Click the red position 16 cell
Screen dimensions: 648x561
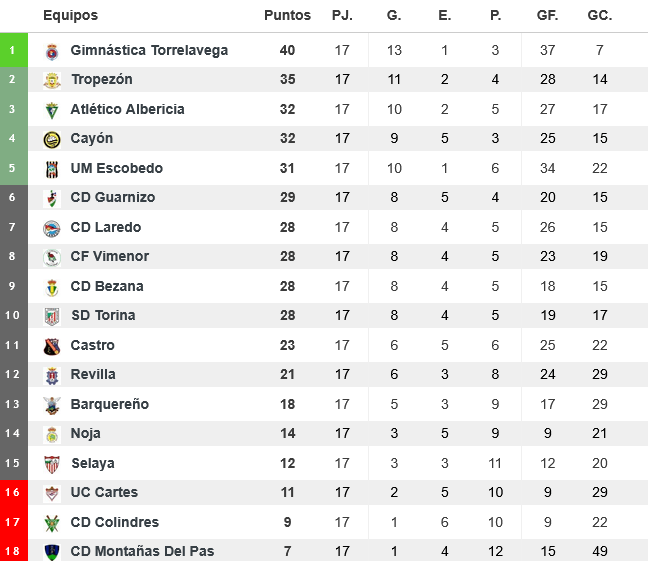pos(12,493)
